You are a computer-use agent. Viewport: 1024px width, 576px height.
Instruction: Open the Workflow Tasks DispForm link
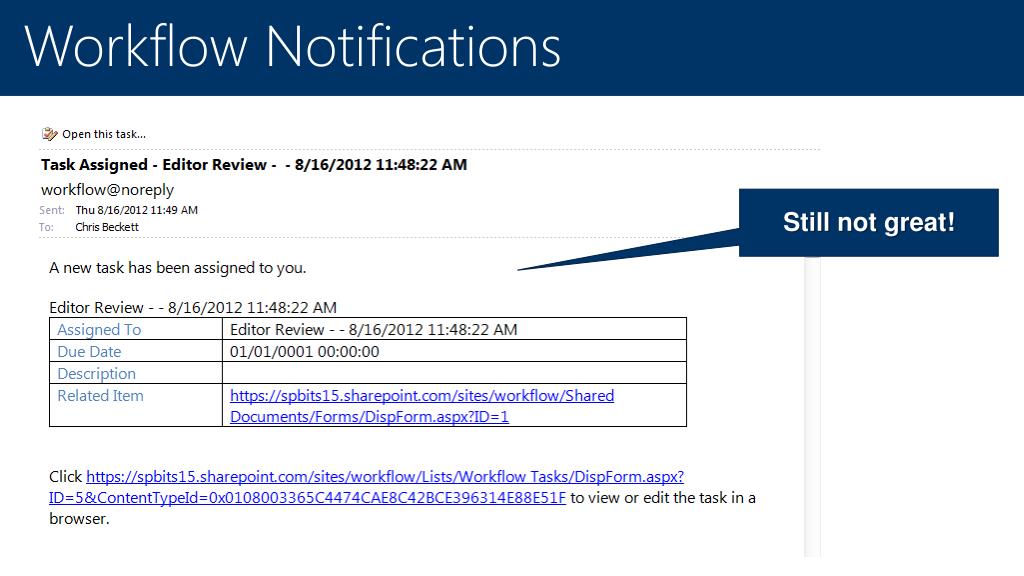click(366, 487)
